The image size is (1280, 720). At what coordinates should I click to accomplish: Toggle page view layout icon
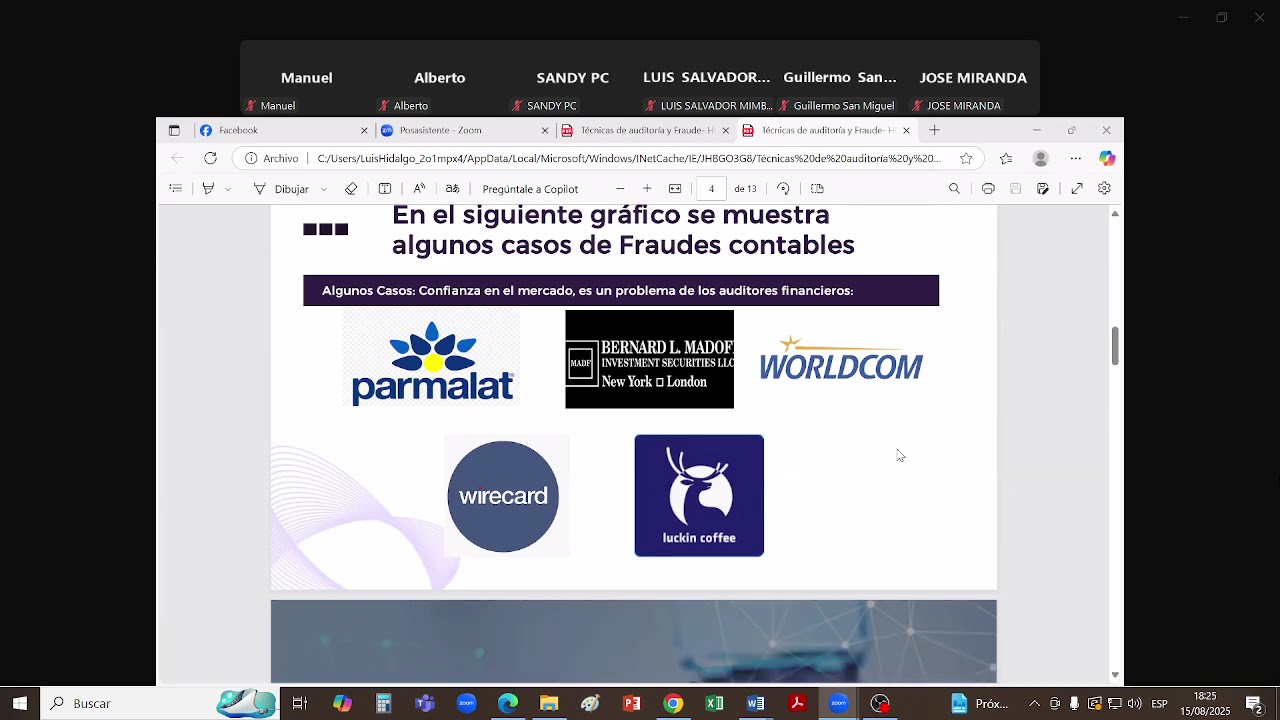point(817,188)
